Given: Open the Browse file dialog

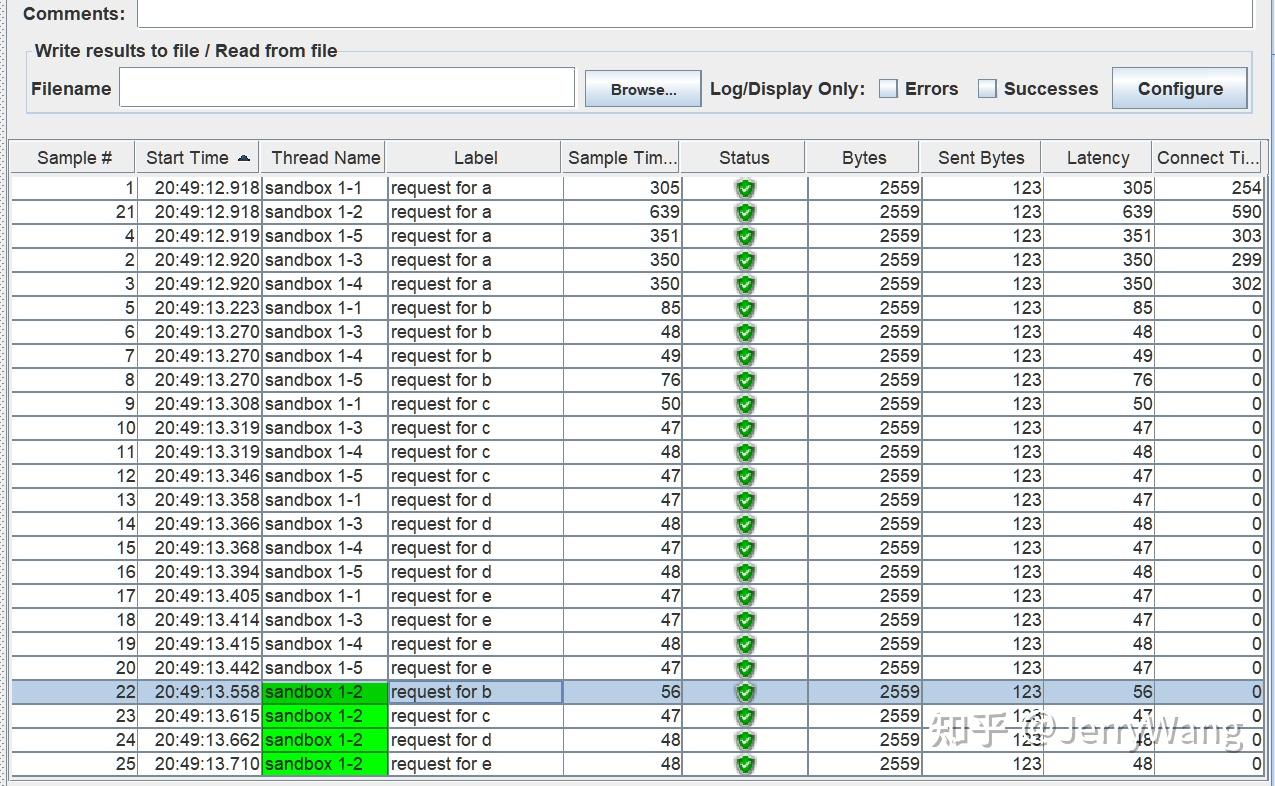Looking at the screenshot, I should point(642,88).
